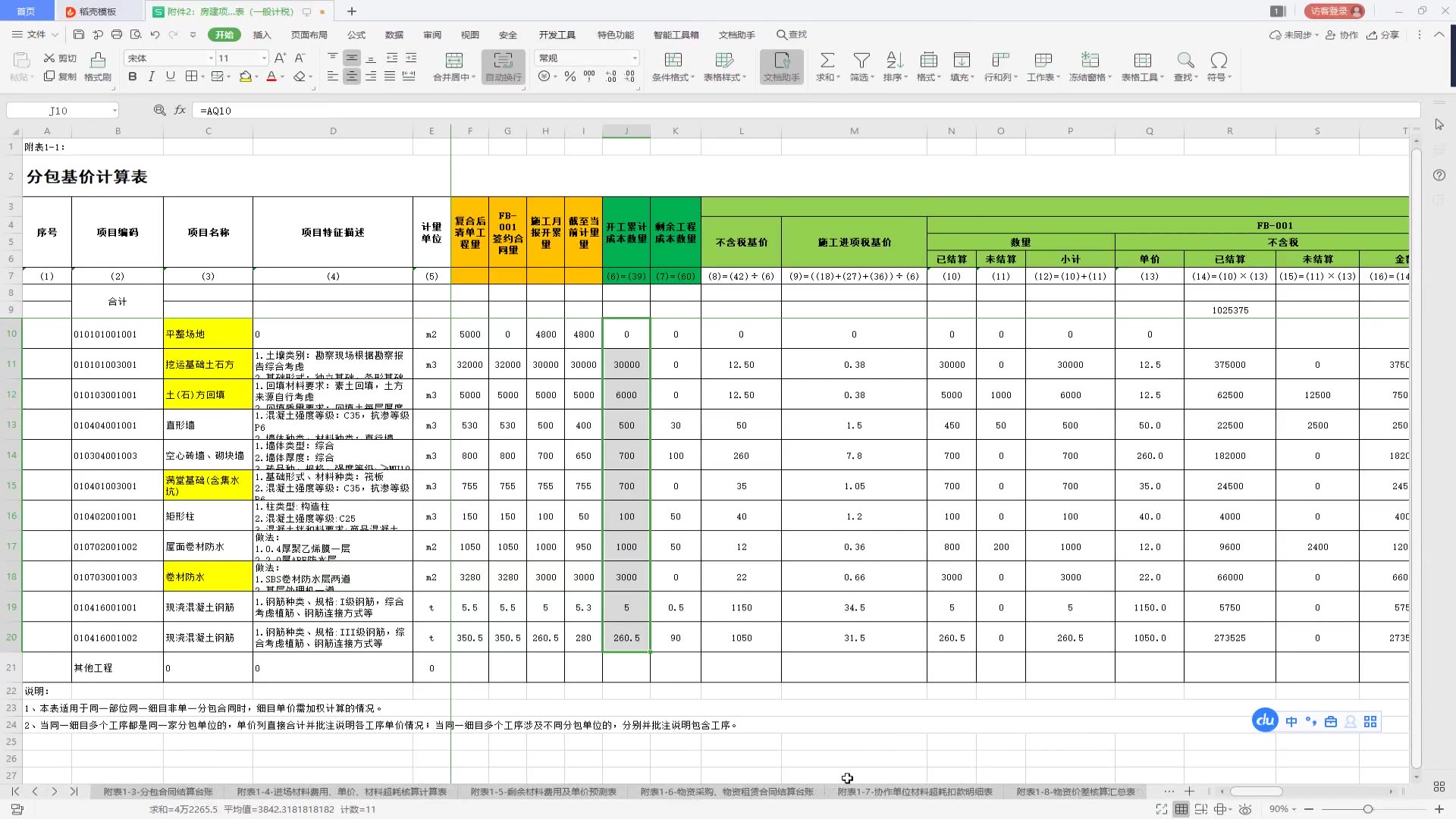Open the Data (数据) tab

coord(394,35)
